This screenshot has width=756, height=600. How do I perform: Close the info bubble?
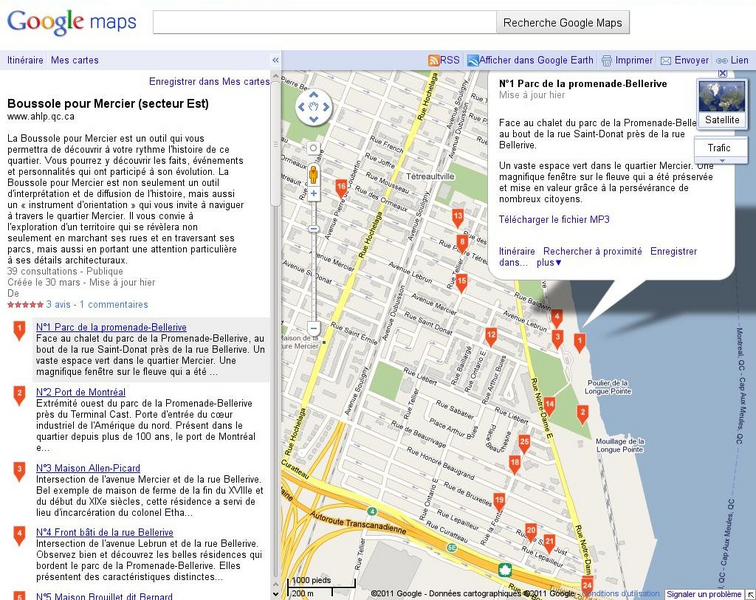[722, 73]
